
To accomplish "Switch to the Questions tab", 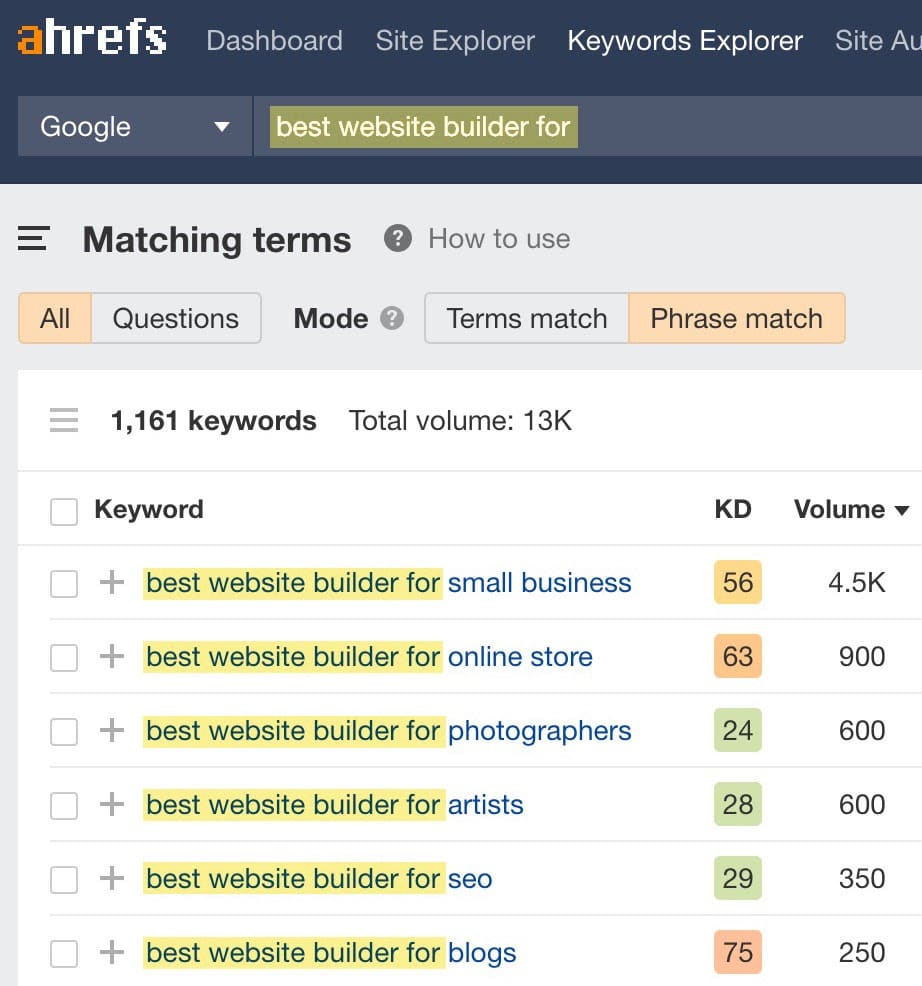I will pyautogui.click(x=176, y=318).
